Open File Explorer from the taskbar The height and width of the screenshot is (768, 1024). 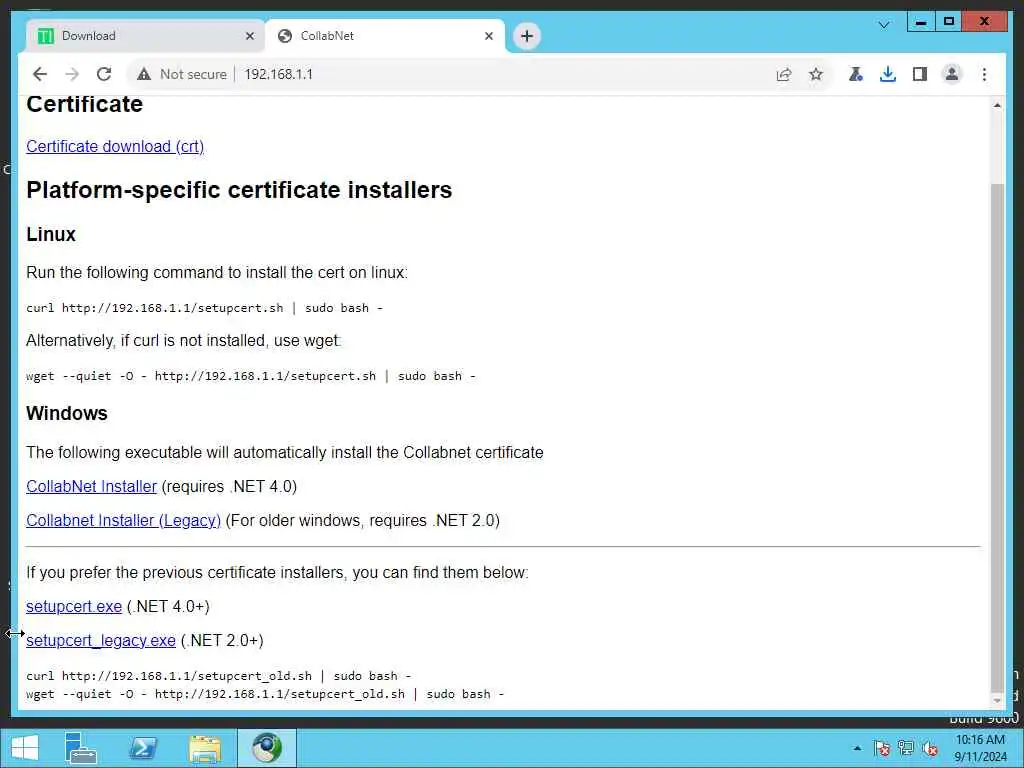[204, 748]
